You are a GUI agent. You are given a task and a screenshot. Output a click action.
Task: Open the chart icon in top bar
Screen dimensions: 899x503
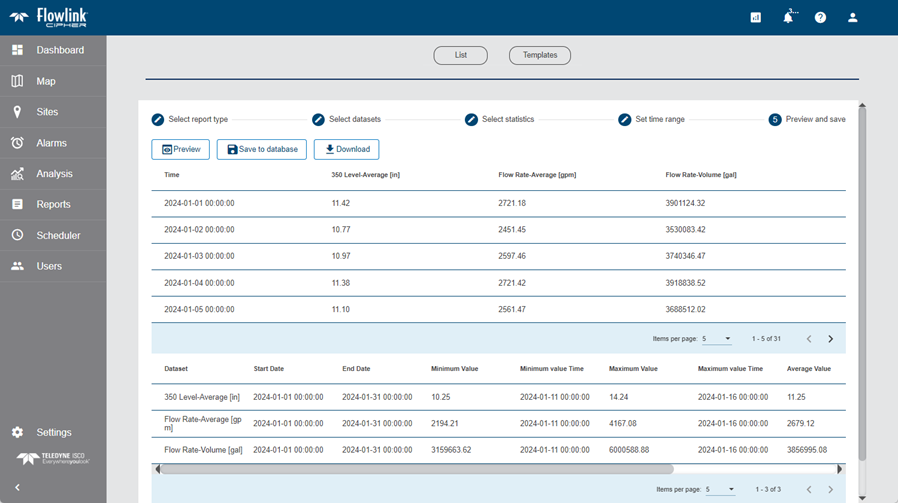[755, 17]
